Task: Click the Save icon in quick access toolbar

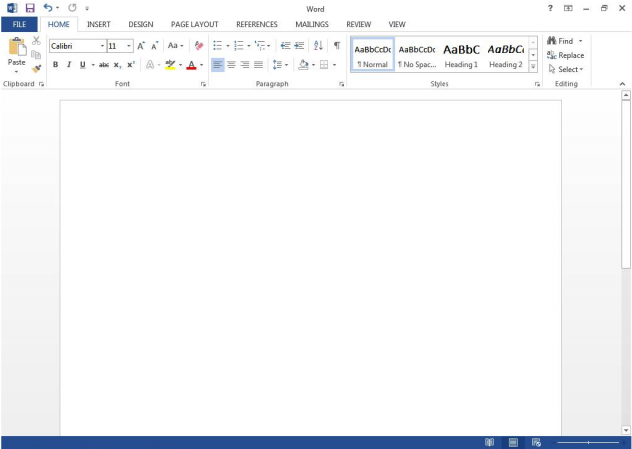Action: pos(29,8)
